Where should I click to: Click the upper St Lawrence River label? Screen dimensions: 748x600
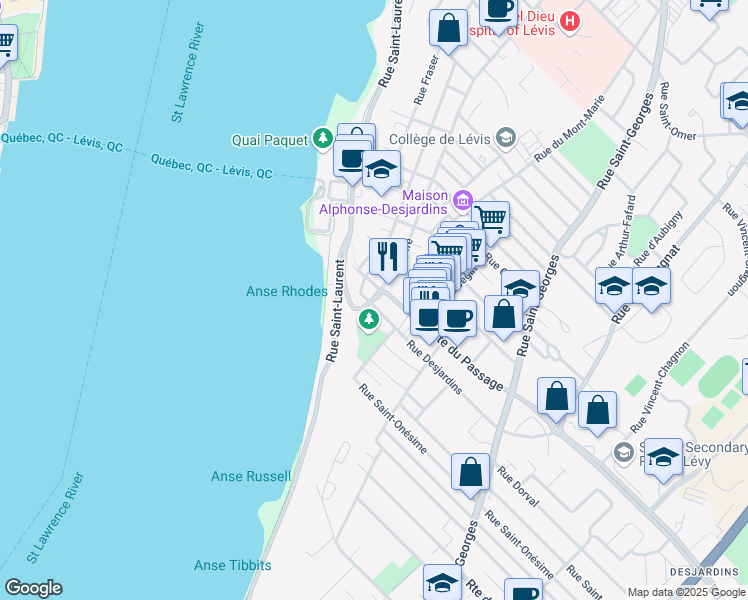(188, 72)
